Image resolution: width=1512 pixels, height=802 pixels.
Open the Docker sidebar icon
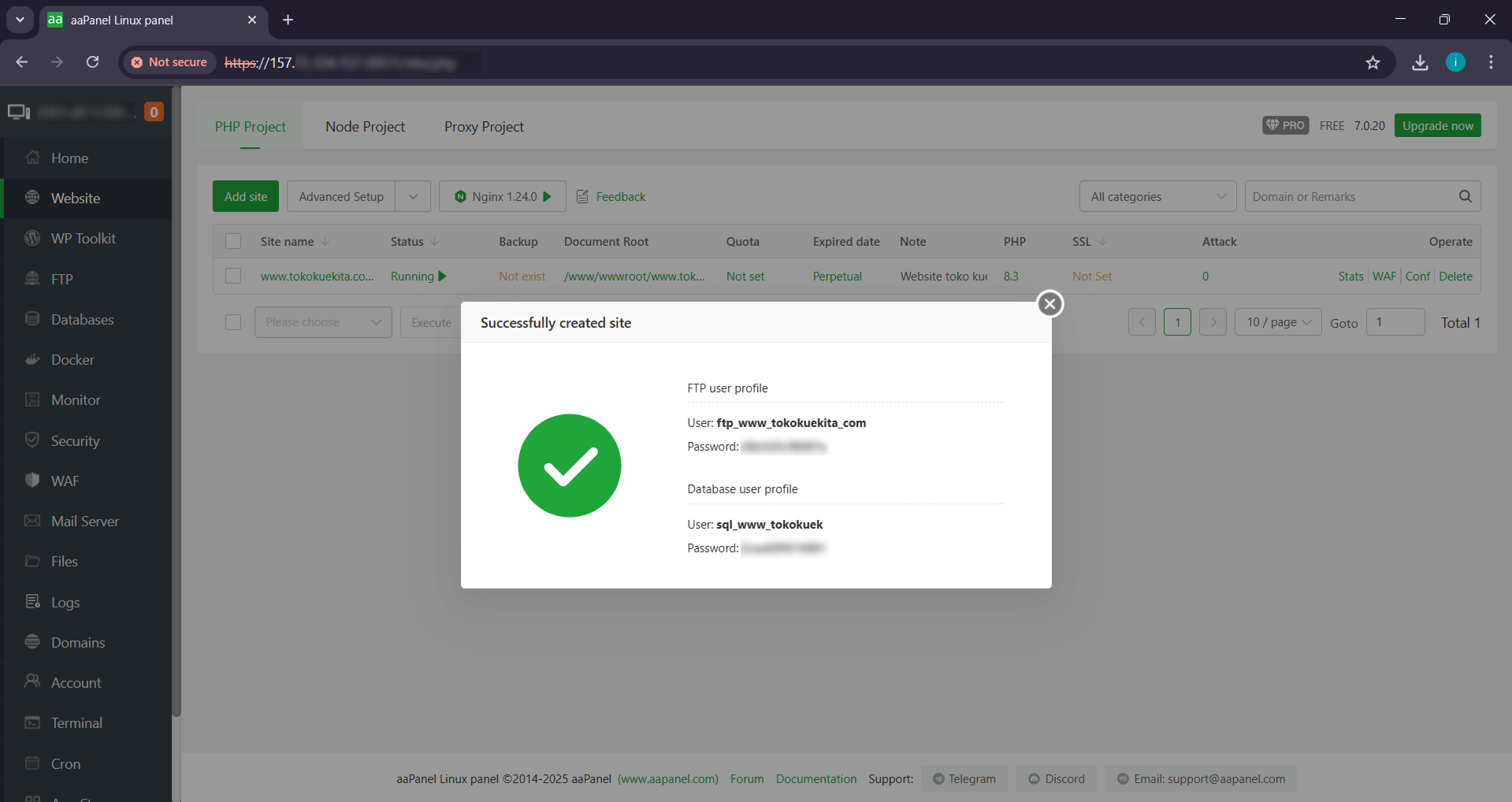coord(32,360)
